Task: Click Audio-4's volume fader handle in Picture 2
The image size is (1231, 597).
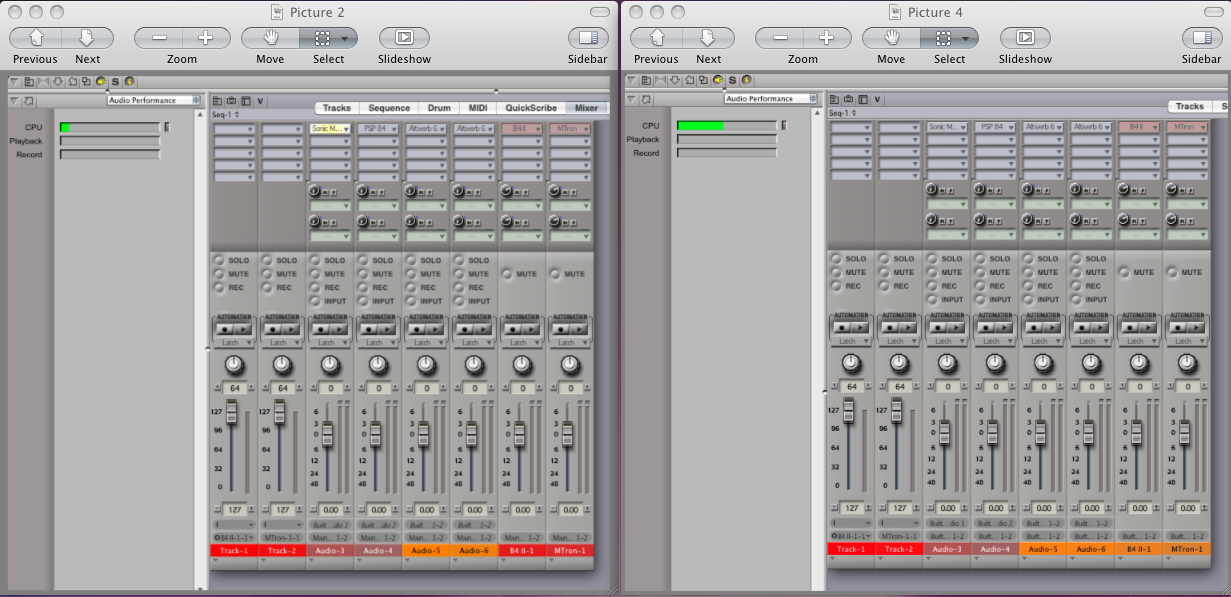Action: [x=376, y=434]
